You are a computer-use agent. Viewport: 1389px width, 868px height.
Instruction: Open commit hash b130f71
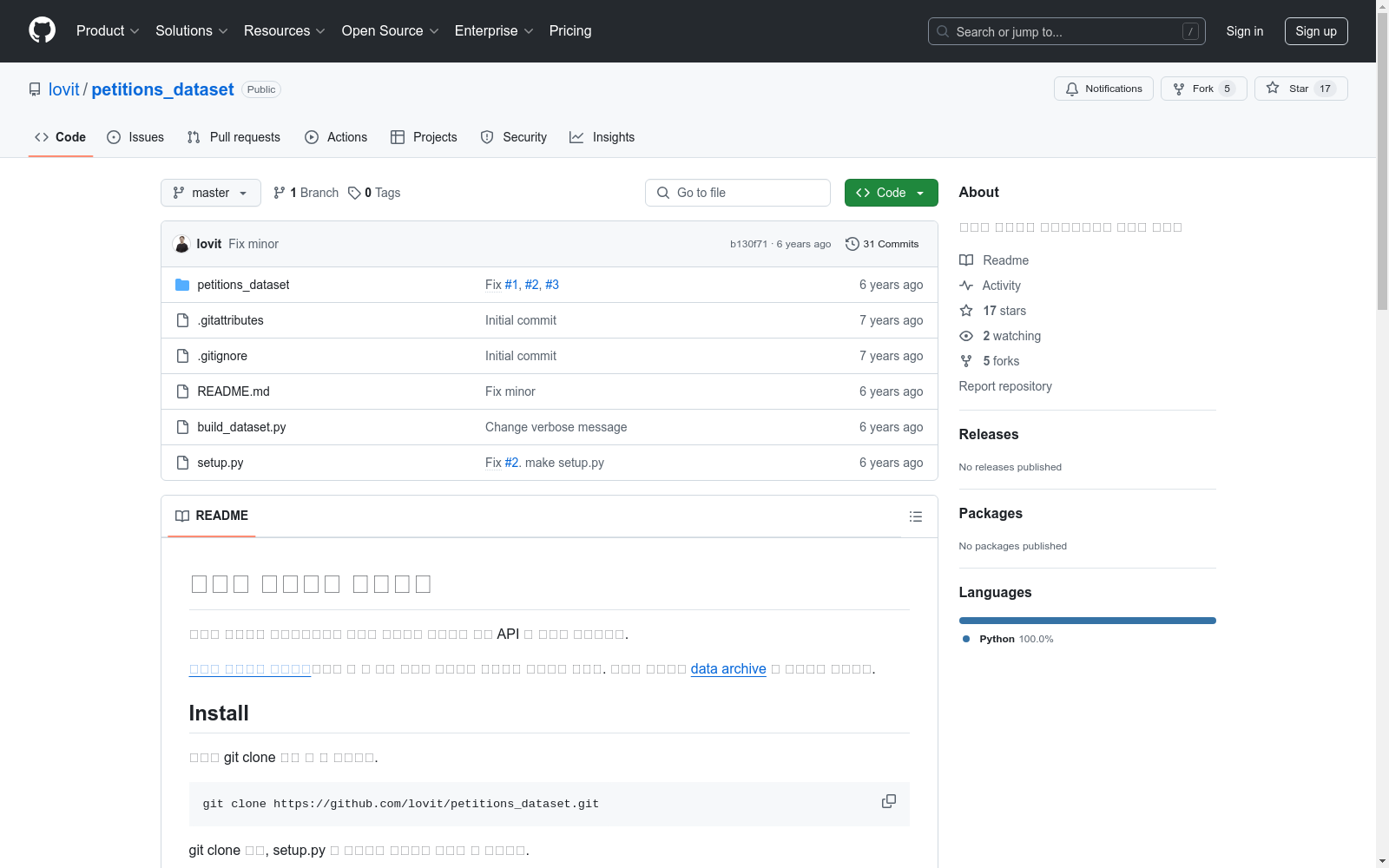tap(748, 244)
